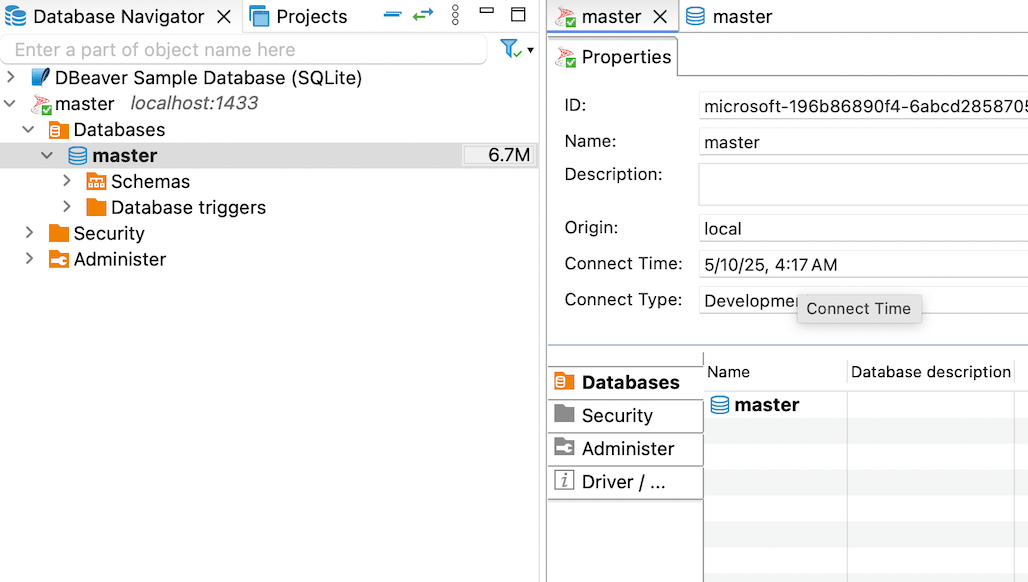1028x582 pixels.
Task: Click the Administer folder icon in navigator tree
Action: tap(59, 260)
